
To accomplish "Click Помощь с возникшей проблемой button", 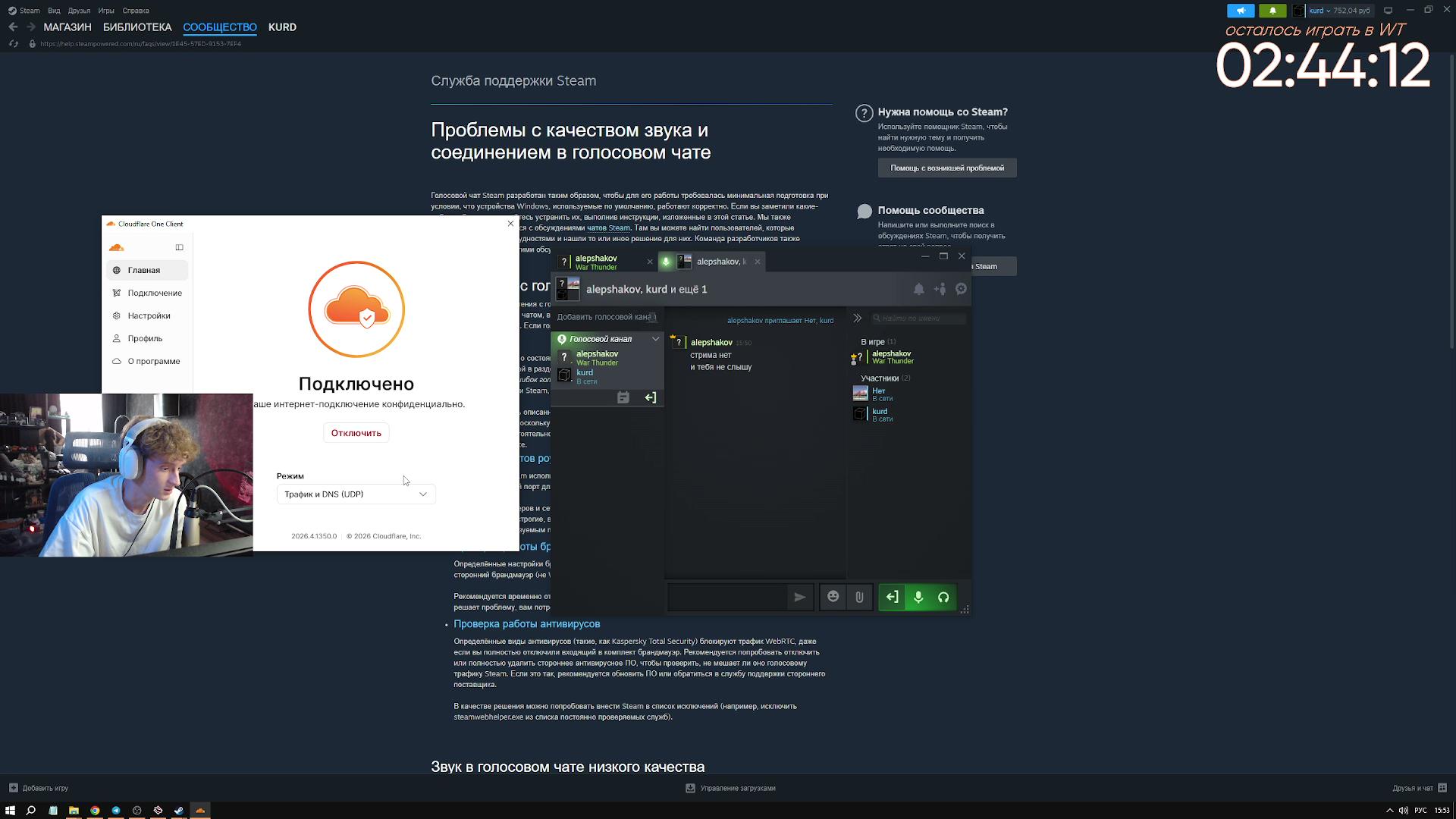I will [947, 168].
